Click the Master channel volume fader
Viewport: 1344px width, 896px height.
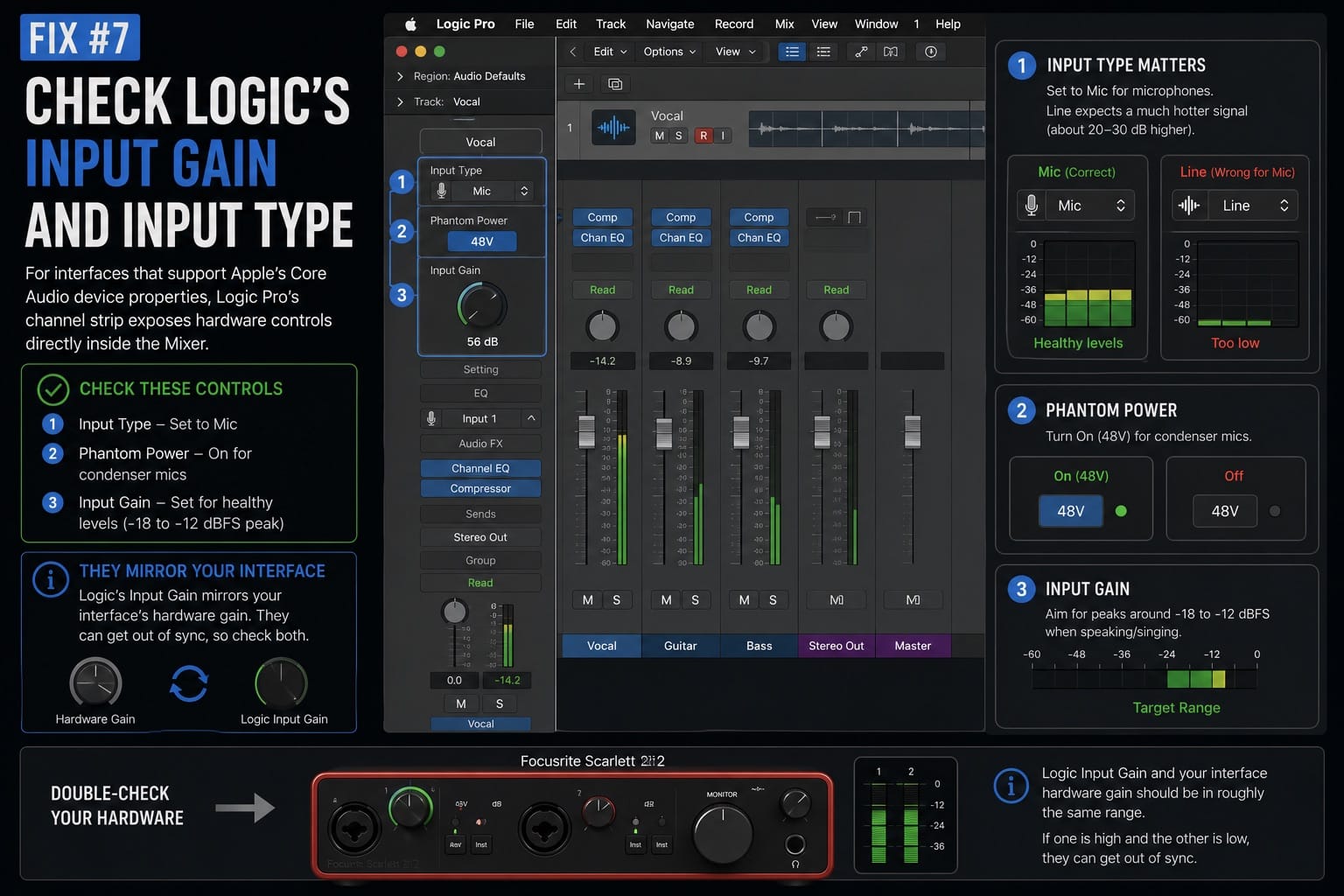(913, 431)
